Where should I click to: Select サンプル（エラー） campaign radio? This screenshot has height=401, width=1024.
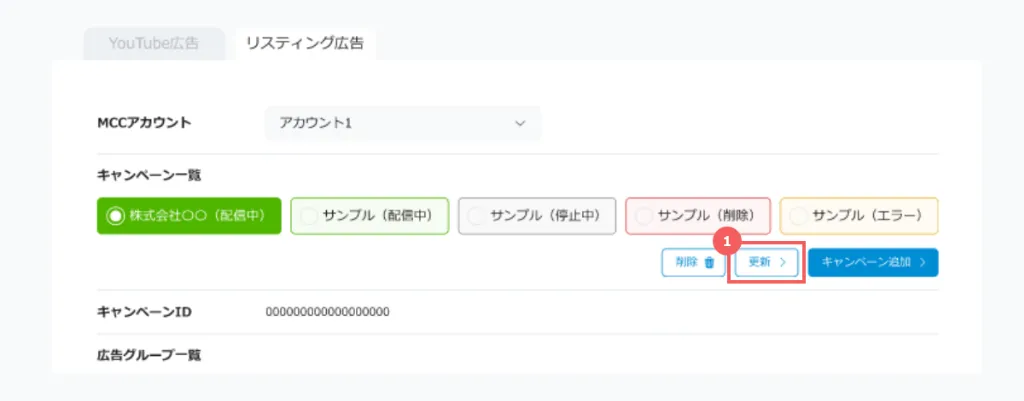pos(859,216)
